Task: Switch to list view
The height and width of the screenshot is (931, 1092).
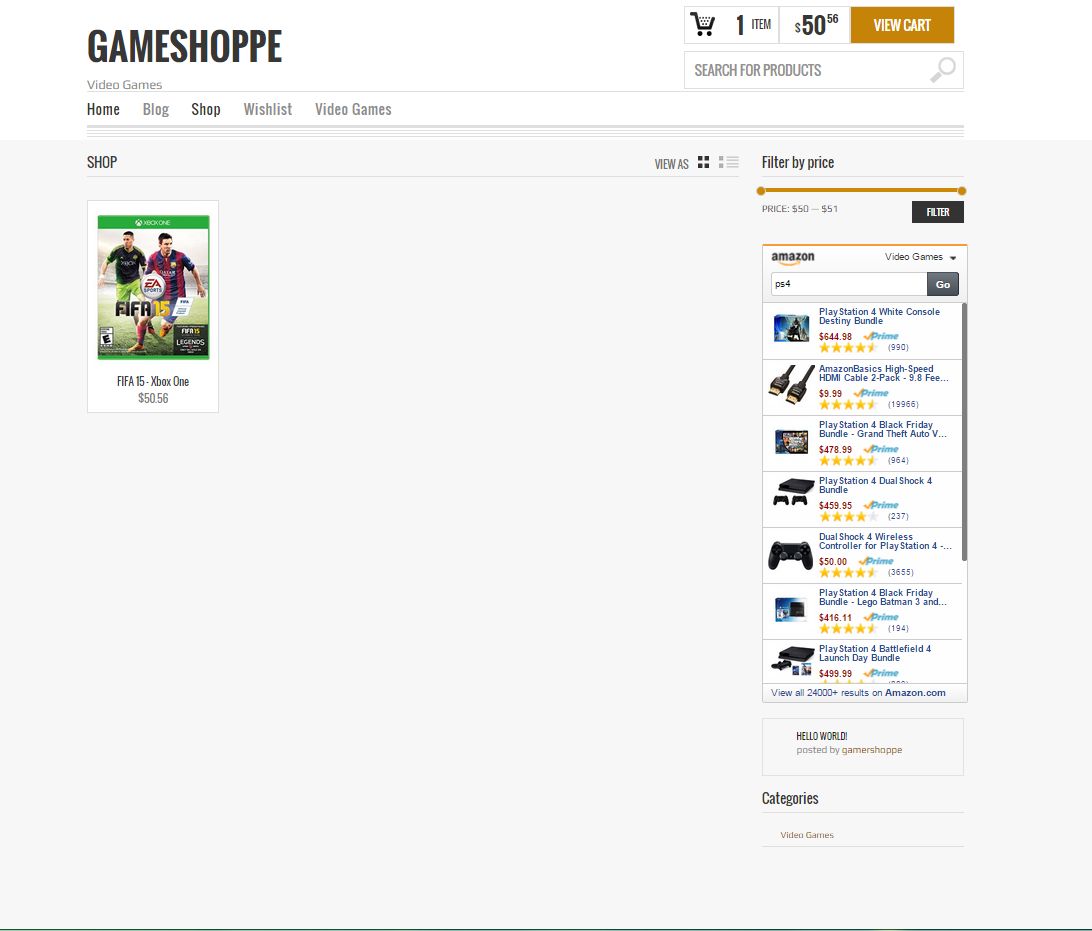Action: (x=728, y=162)
